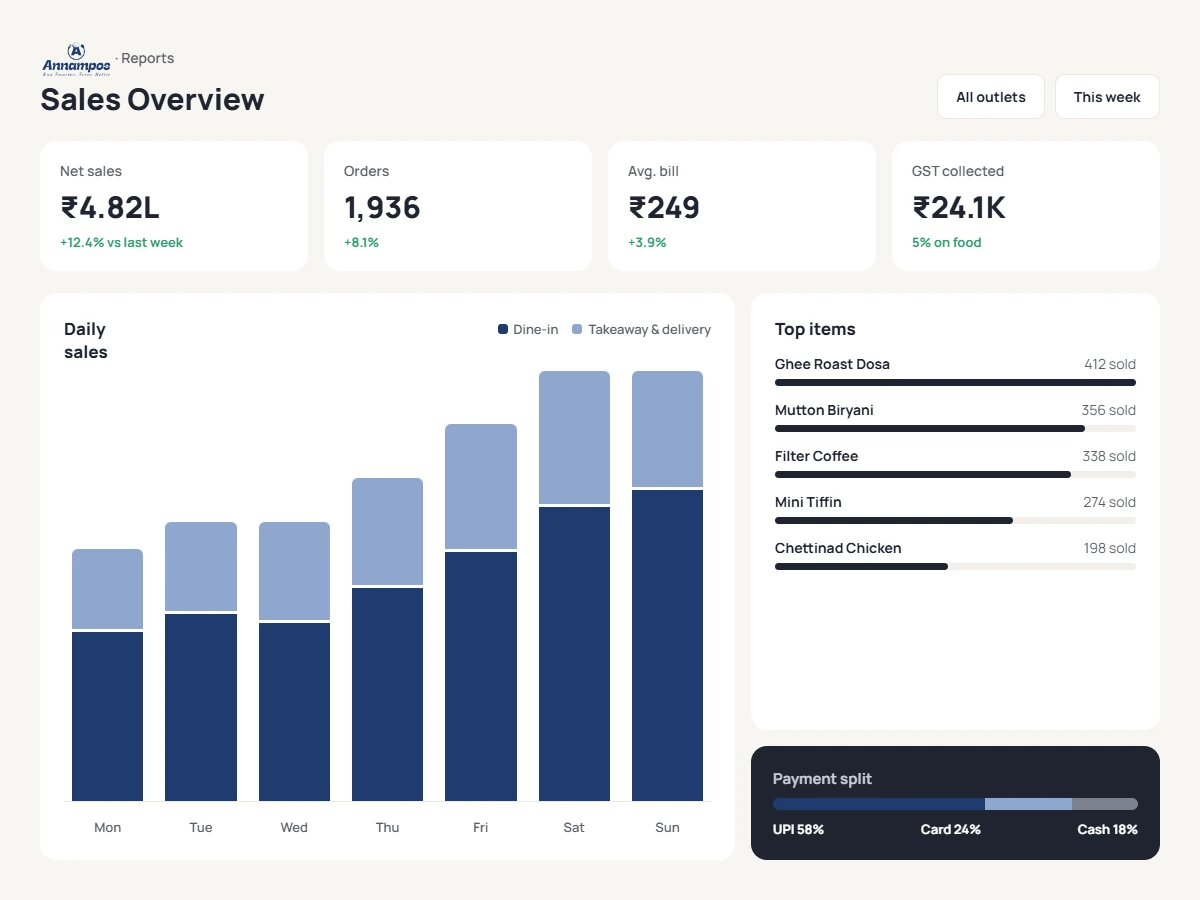
Task: Click the Chettinad Chicken item name
Action: coord(838,548)
